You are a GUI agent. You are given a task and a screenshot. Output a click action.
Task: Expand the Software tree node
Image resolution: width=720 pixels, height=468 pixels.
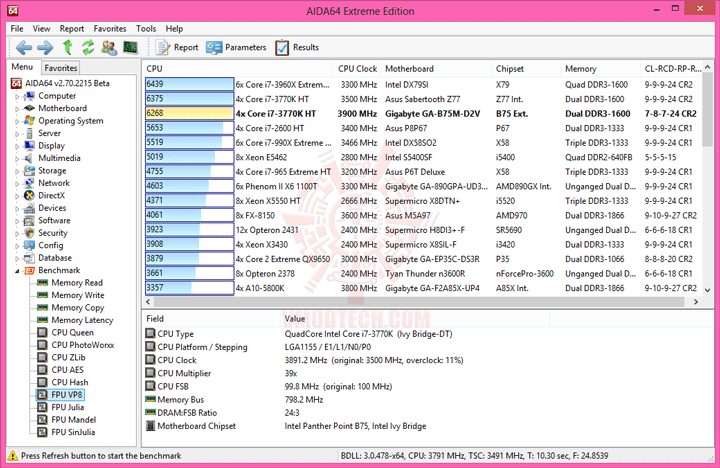tap(17, 221)
